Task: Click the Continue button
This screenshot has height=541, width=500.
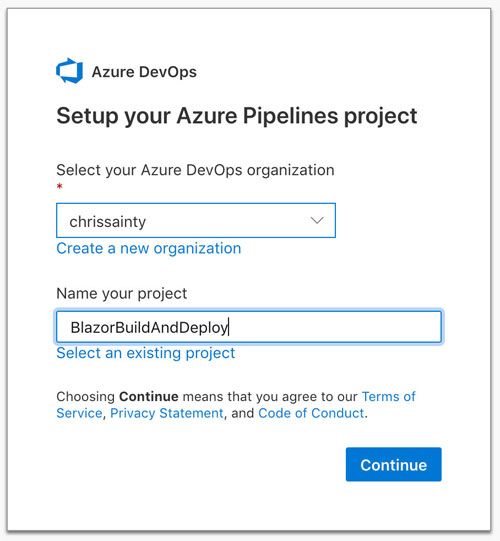Action: pos(393,464)
